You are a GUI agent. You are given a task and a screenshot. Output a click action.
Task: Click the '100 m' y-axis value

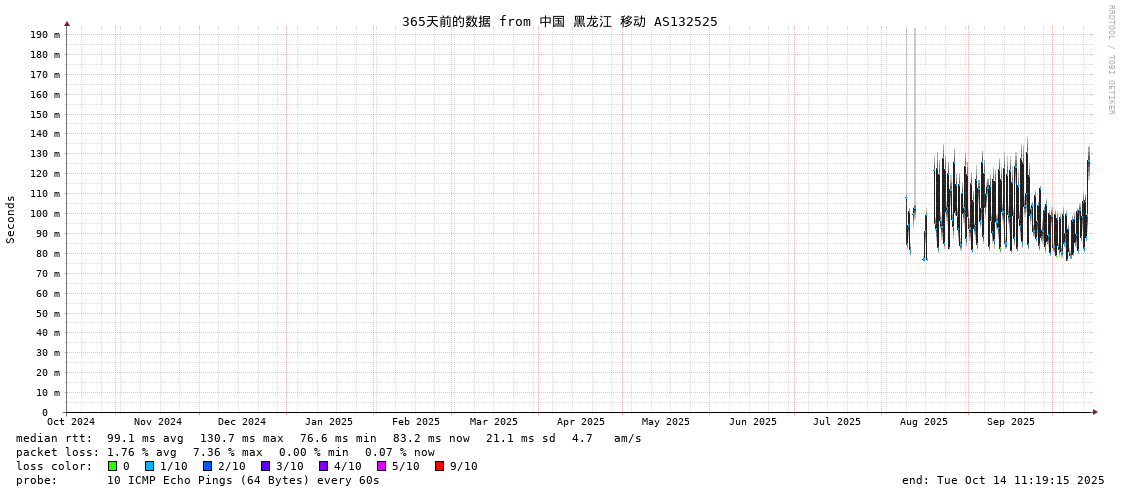[x=45, y=214]
